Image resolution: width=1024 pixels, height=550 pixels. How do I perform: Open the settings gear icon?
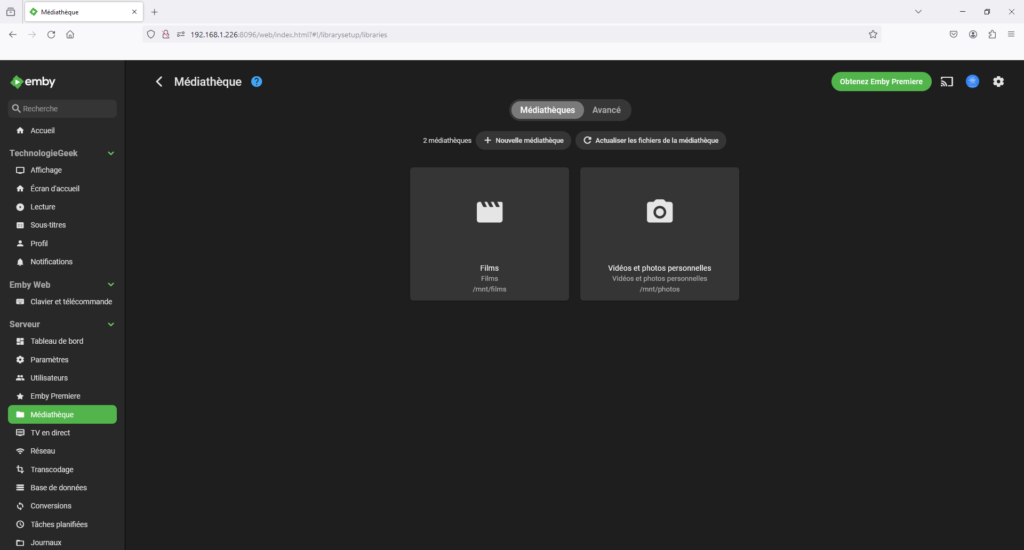(998, 81)
